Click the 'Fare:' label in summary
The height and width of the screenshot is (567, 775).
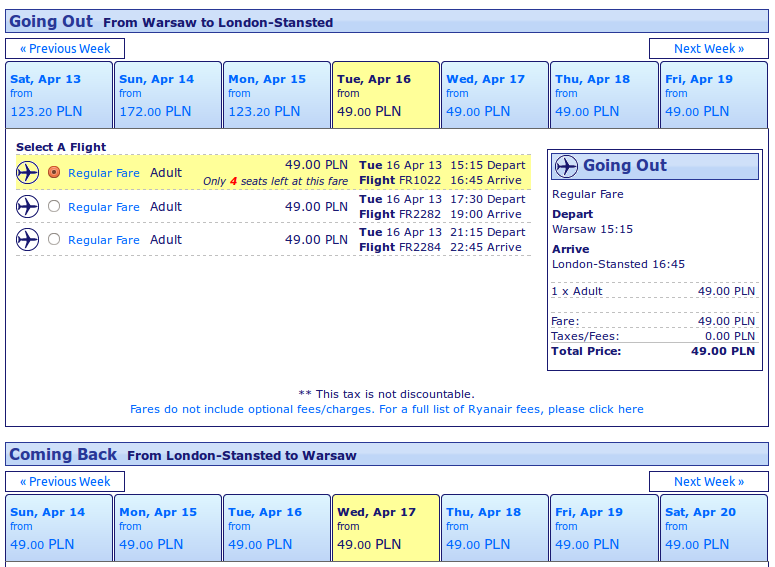[565, 321]
